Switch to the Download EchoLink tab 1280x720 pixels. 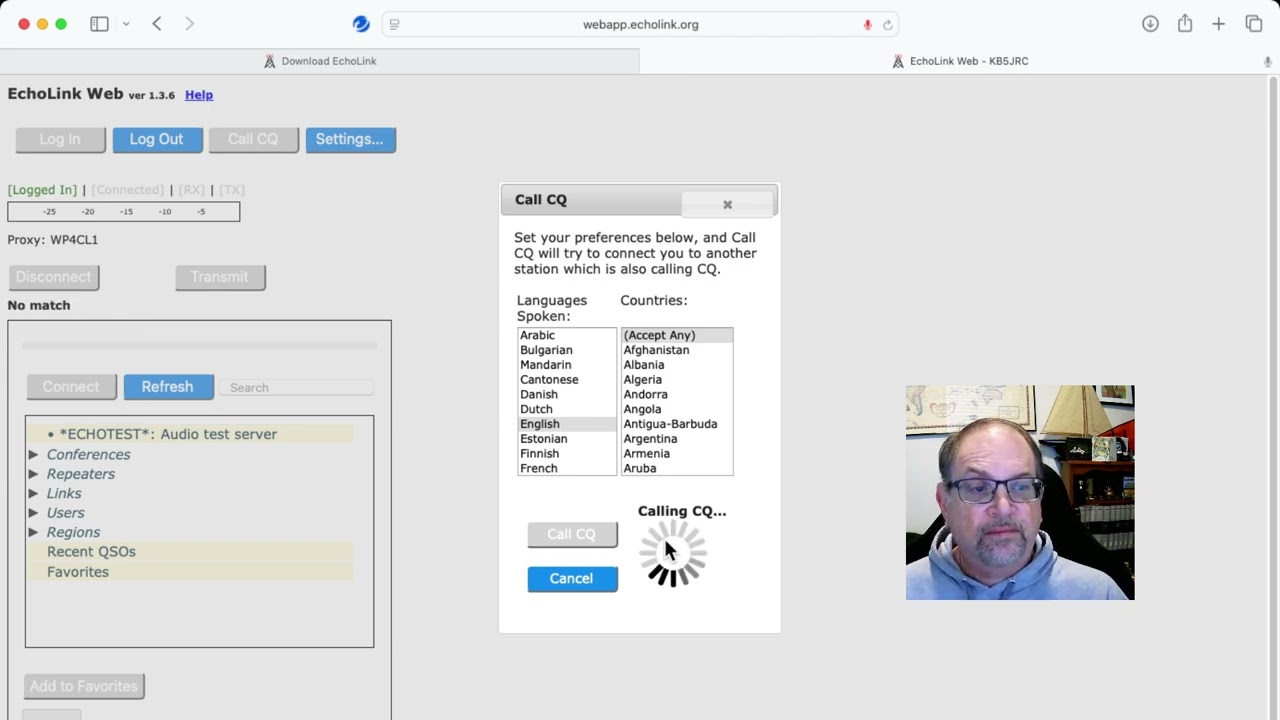[x=320, y=61]
